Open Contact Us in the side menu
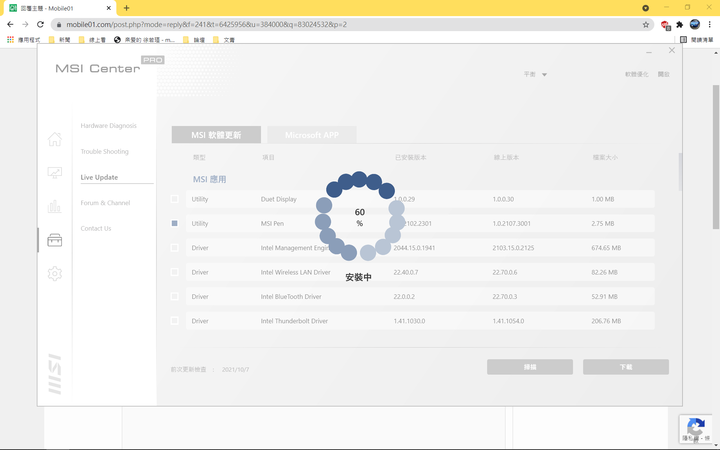Screen dimensions: 720x450 pos(96,228)
